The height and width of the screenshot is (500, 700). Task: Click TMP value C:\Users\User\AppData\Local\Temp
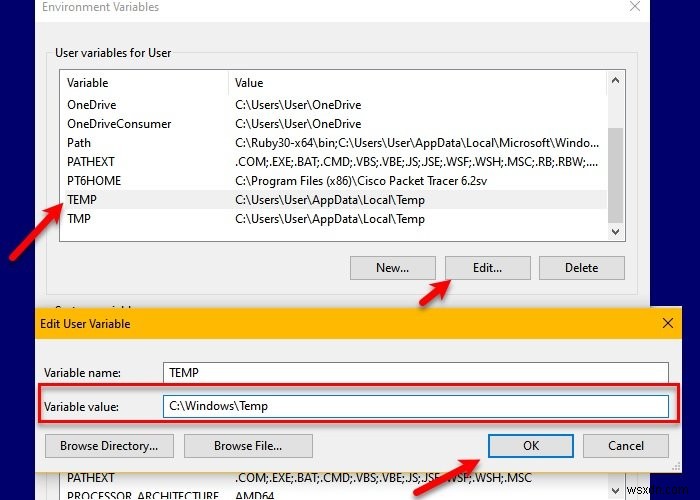(x=330, y=219)
